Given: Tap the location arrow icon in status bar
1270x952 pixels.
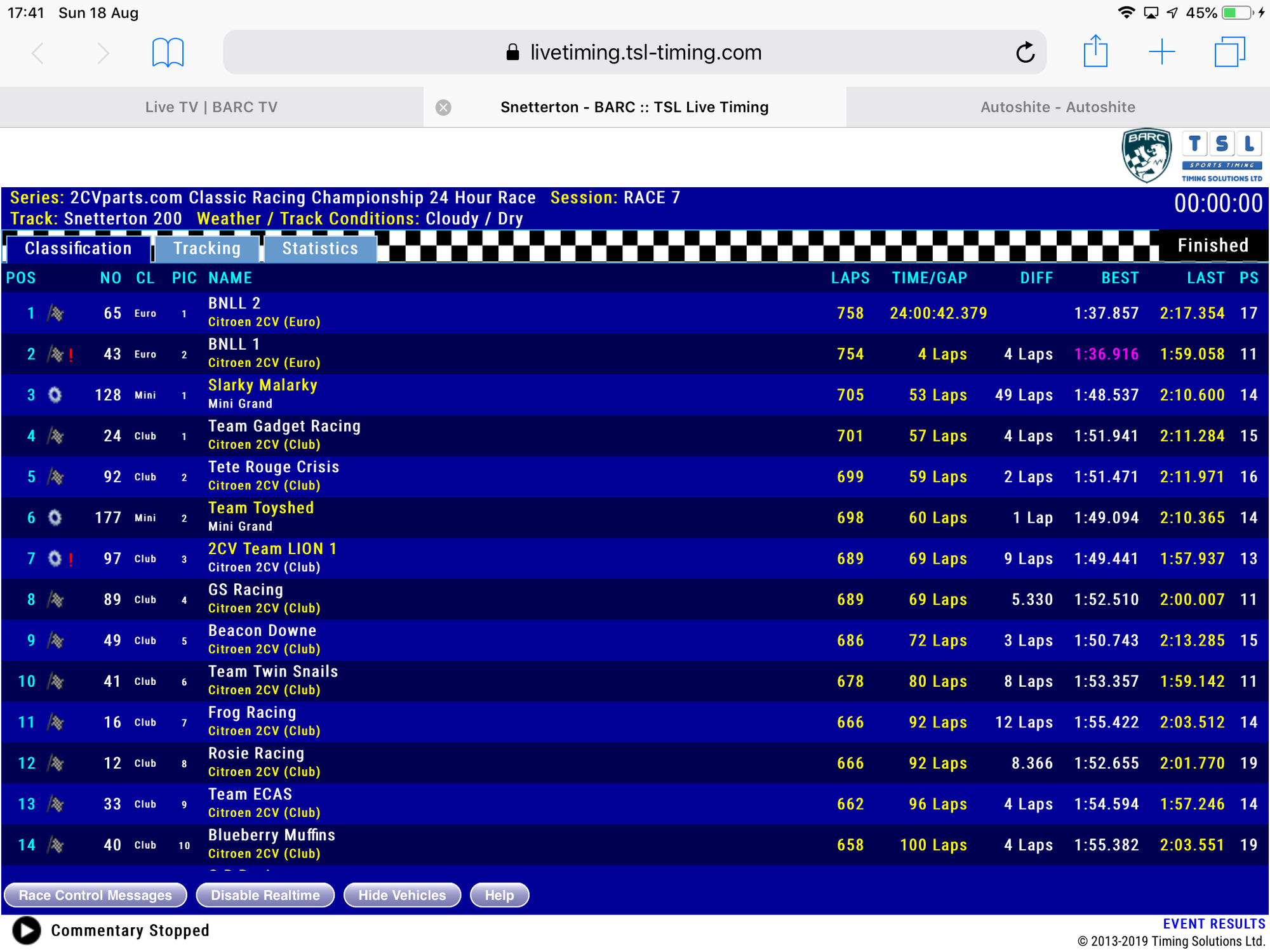Looking at the screenshot, I should (1172, 13).
